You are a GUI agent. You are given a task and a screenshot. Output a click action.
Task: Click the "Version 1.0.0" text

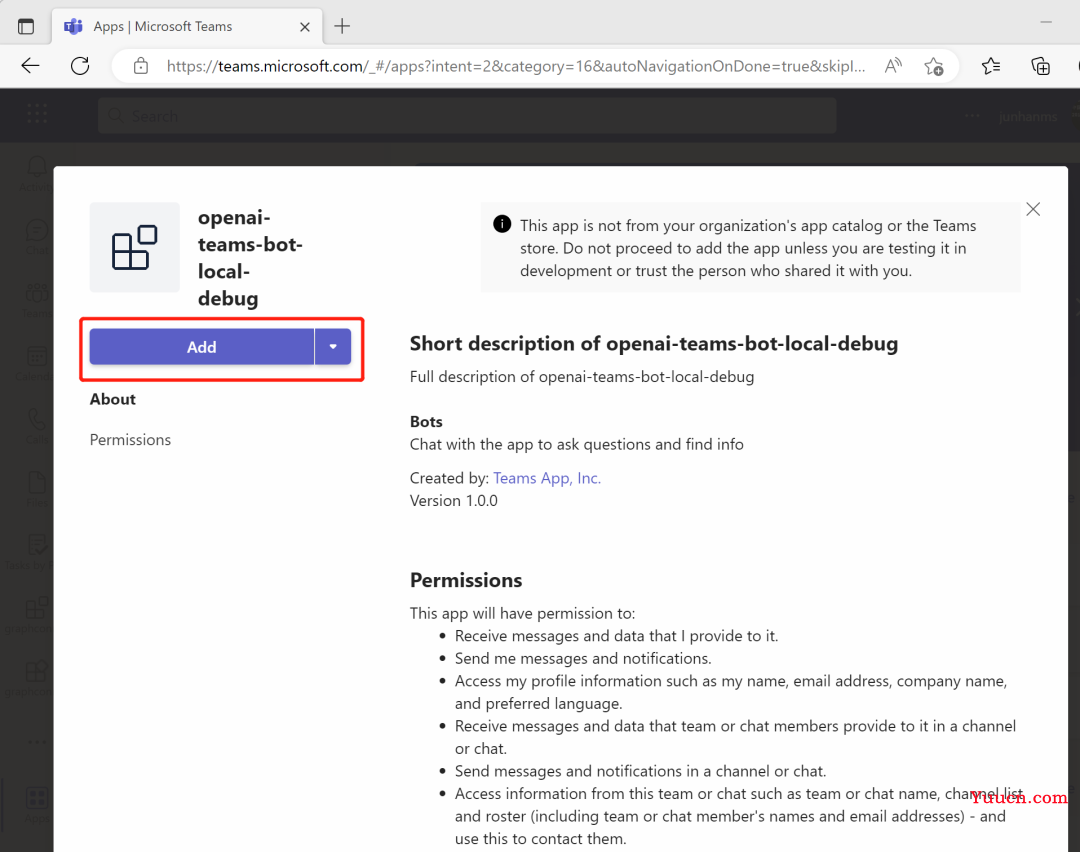click(x=453, y=501)
